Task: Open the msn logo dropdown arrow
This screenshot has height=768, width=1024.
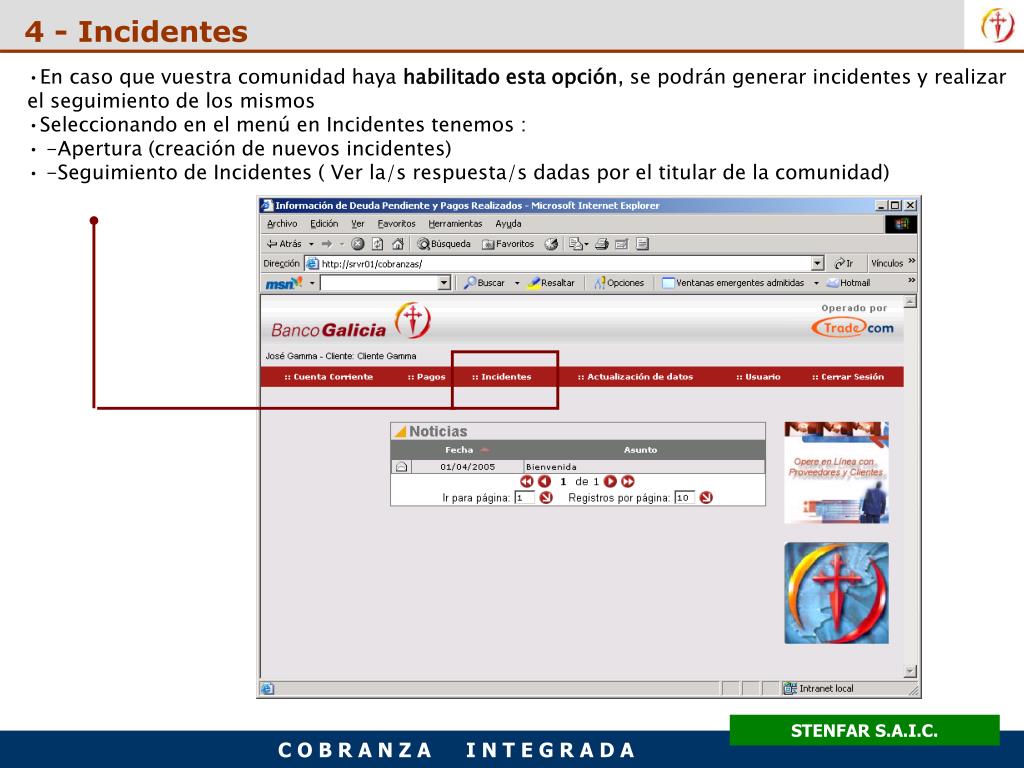Action: [312, 283]
